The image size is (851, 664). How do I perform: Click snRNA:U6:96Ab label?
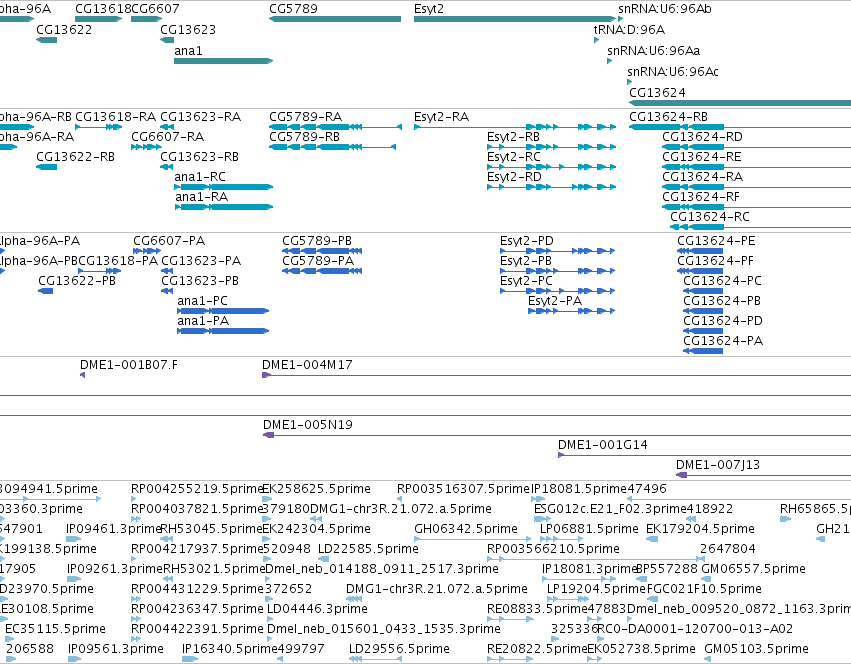pyautogui.click(x=665, y=9)
